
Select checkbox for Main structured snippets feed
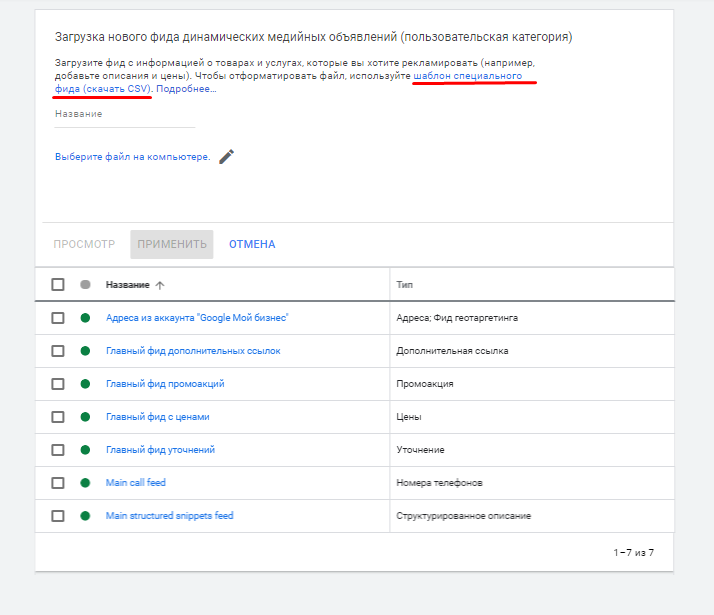[58, 516]
